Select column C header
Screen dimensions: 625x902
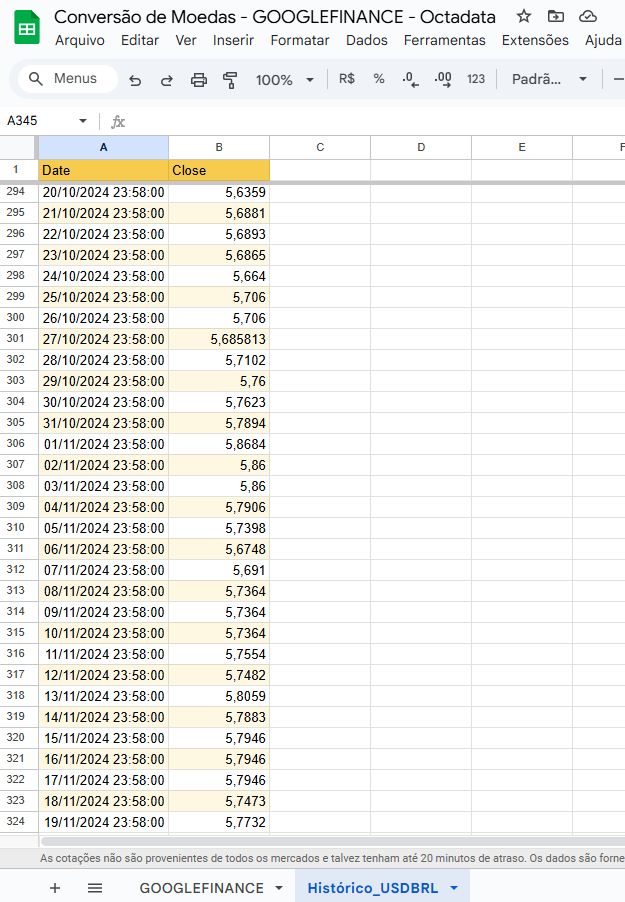pos(320,147)
